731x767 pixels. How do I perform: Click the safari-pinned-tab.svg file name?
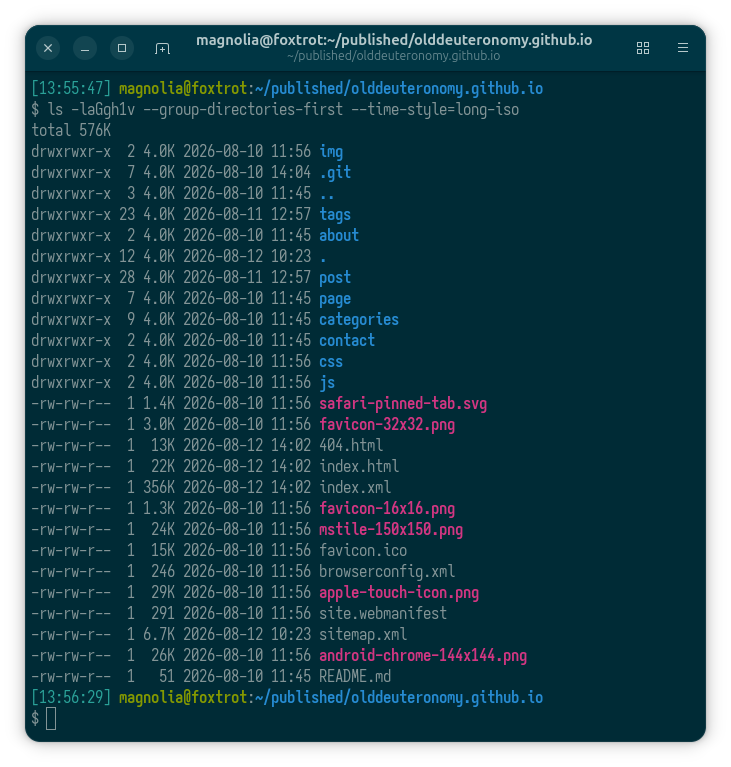(403, 404)
